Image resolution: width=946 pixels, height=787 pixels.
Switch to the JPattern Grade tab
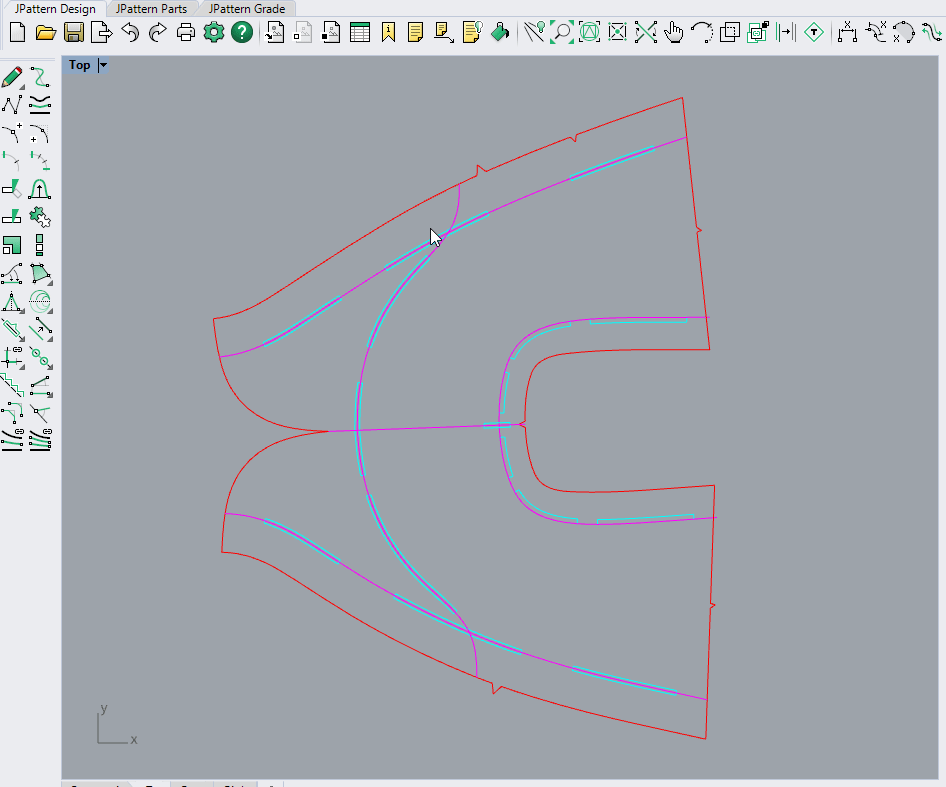click(246, 9)
